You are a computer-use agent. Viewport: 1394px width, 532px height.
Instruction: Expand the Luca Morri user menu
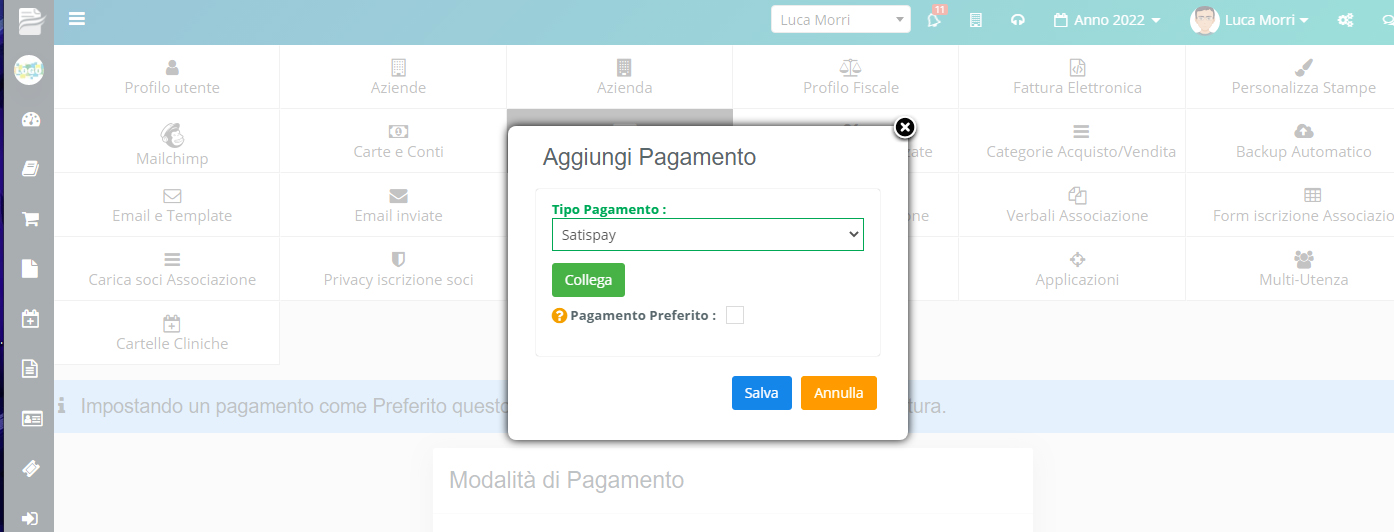[1250, 20]
